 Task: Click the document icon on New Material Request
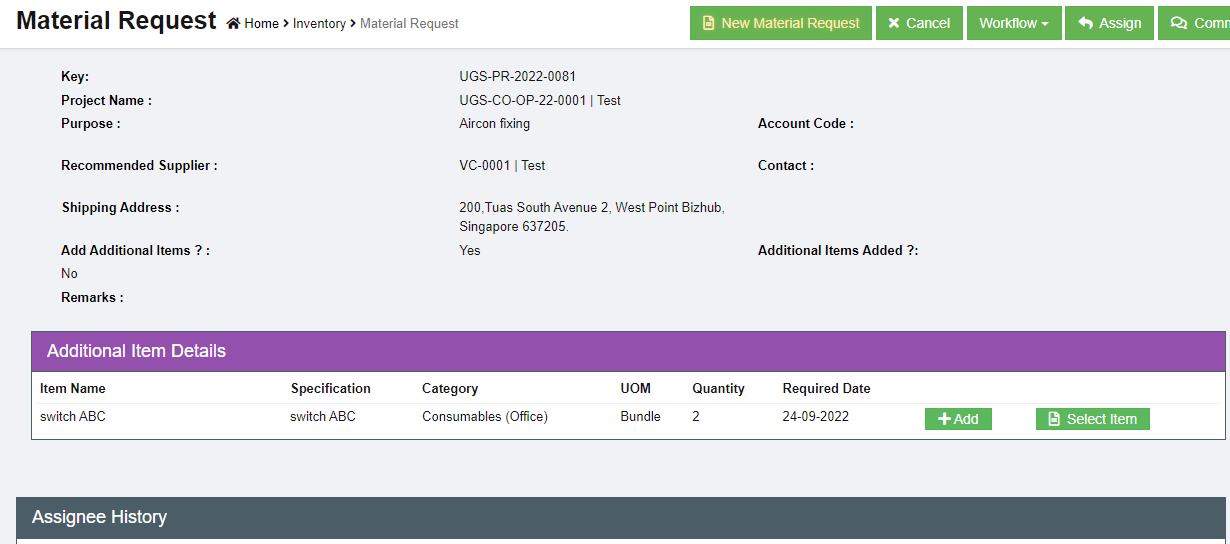point(709,23)
